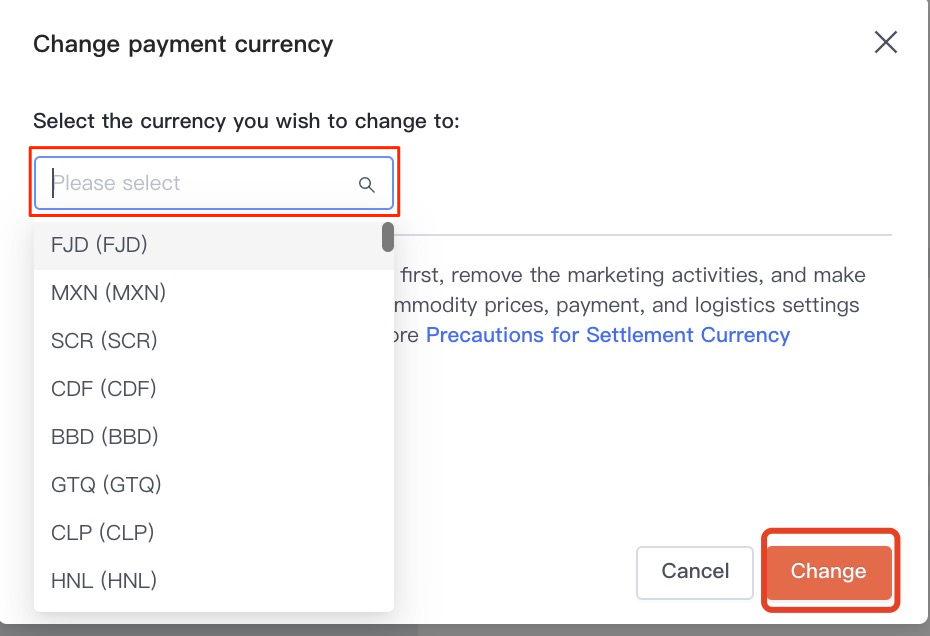Viewport: 930px width, 636px height.
Task: Click the 'Select the currency you wish' label
Action: click(x=246, y=121)
